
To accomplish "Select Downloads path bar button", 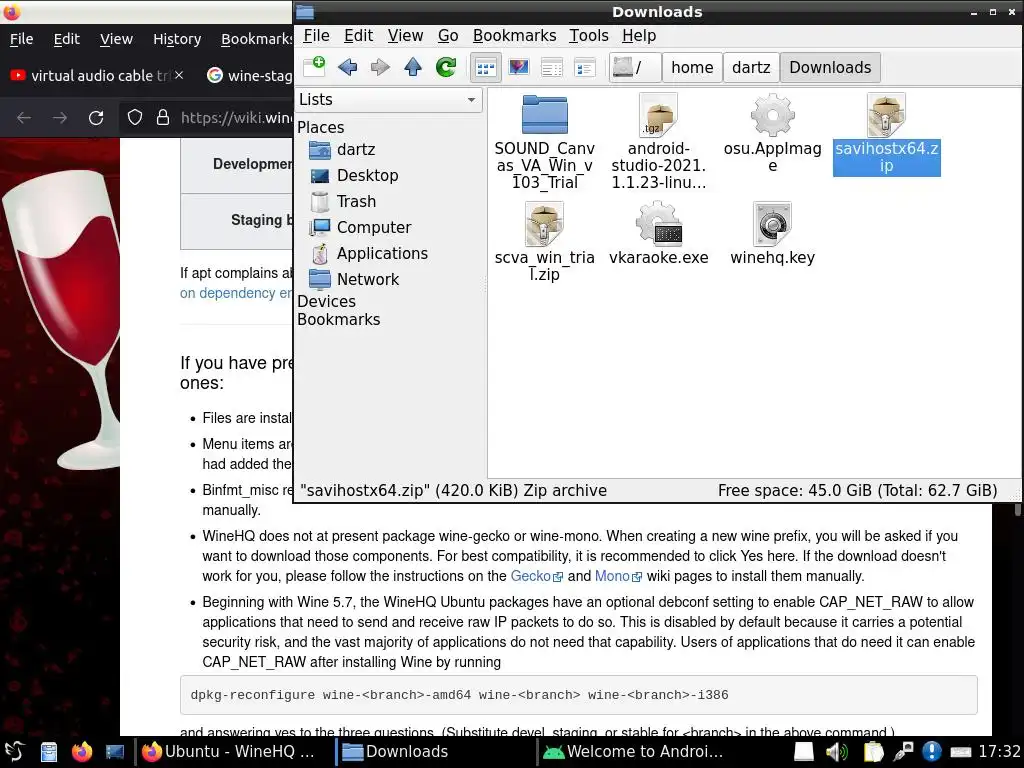I will point(830,67).
